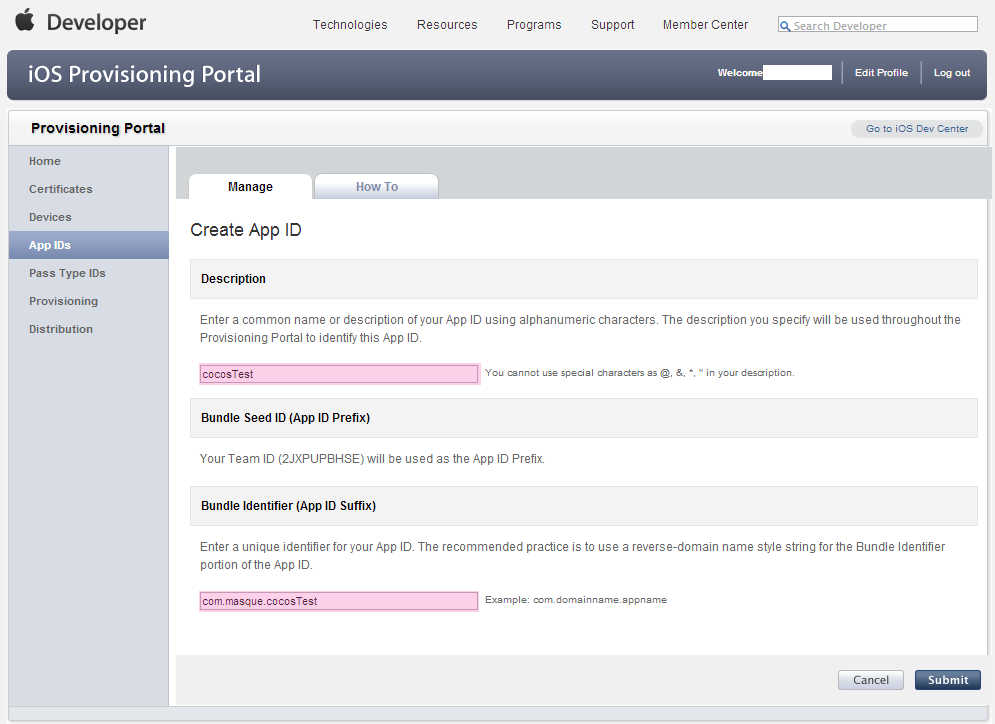Switch to the Manage tab
This screenshot has width=995, height=724.
point(250,187)
